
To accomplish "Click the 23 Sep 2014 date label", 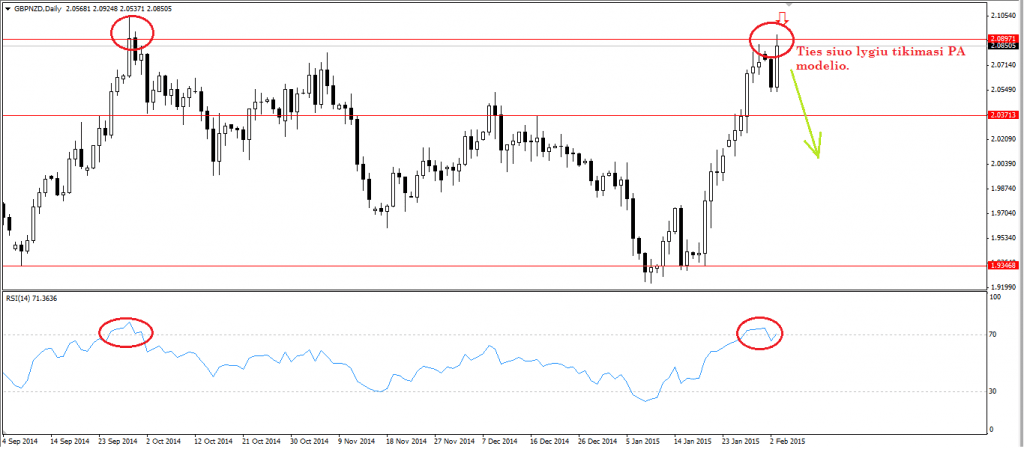I will 118,441.
